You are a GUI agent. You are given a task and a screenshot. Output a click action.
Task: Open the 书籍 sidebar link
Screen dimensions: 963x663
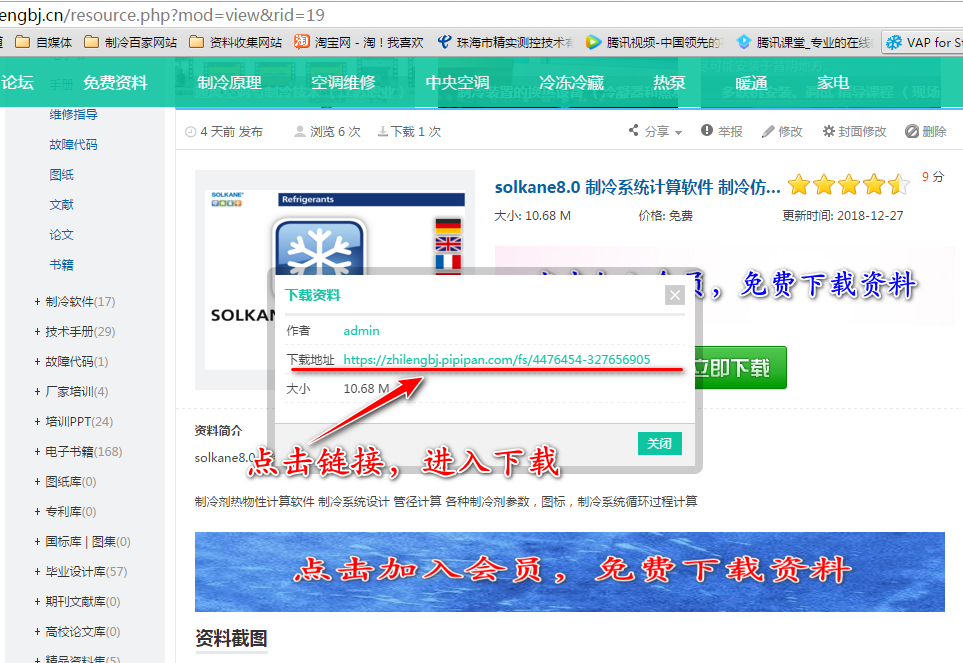[x=61, y=265]
